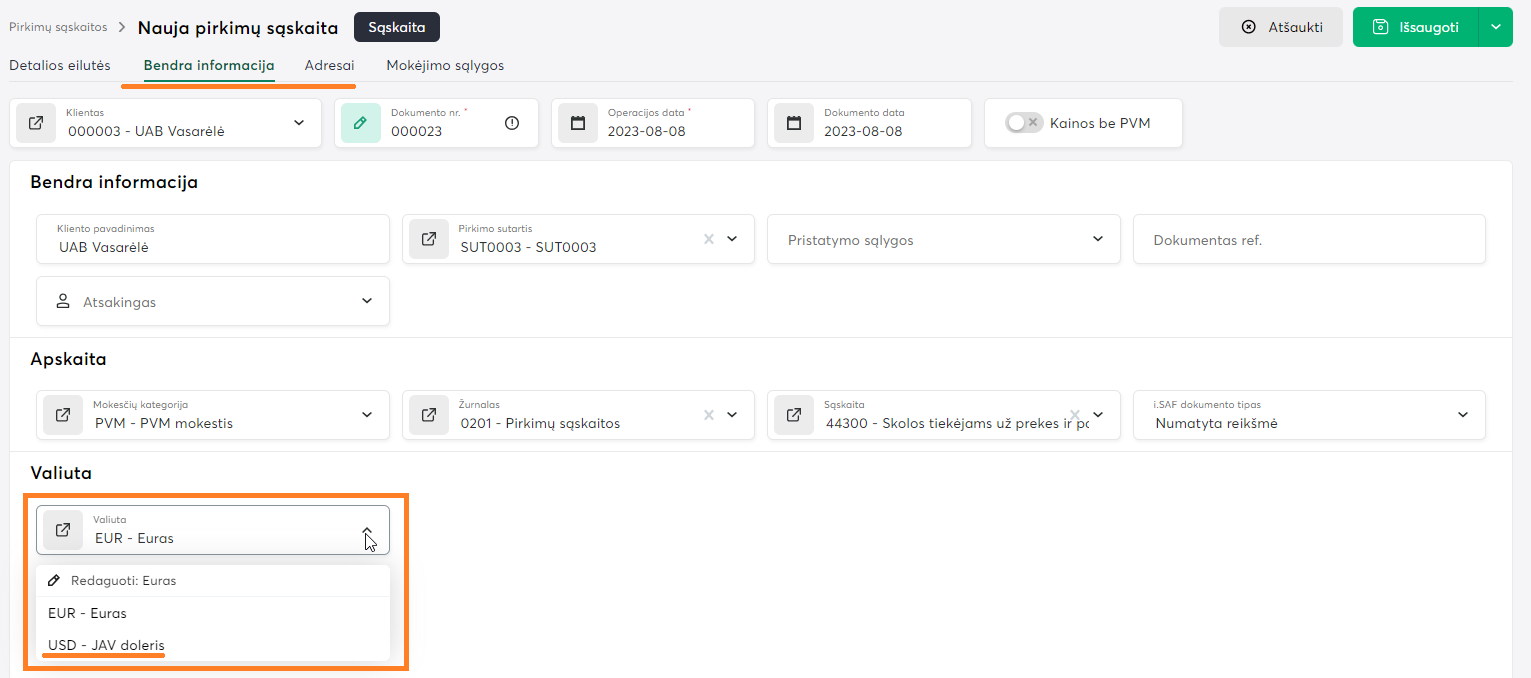Click info icon in Dokumento nr. field

512,123
